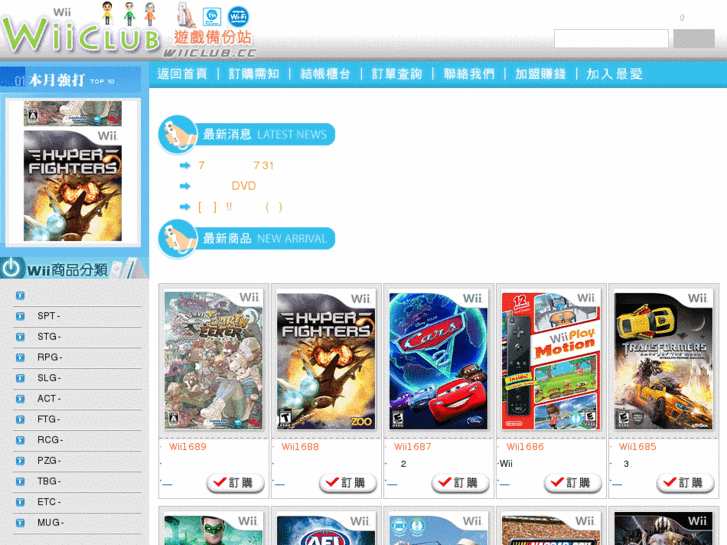Screen dimensions: 727x545
Task: Order item Wii1685 with the 訂購 button
Action: (x=685, y=483)
